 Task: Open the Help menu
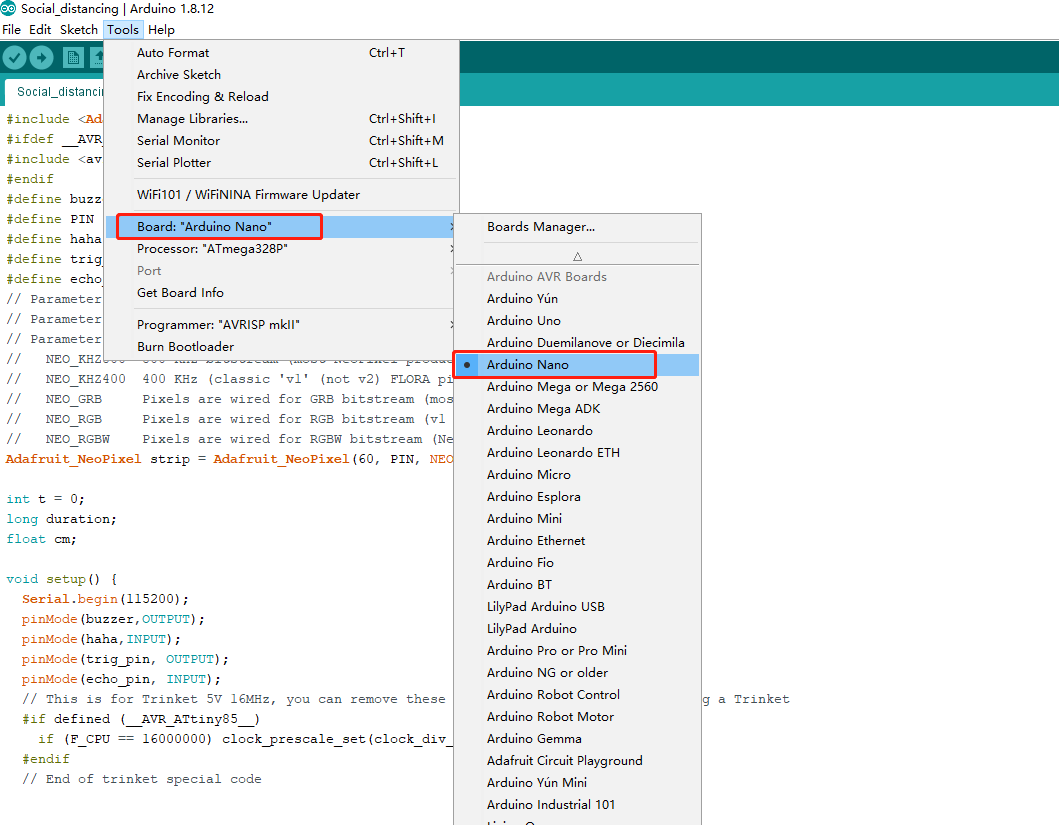pyautogui.click(x=161, y=30)
